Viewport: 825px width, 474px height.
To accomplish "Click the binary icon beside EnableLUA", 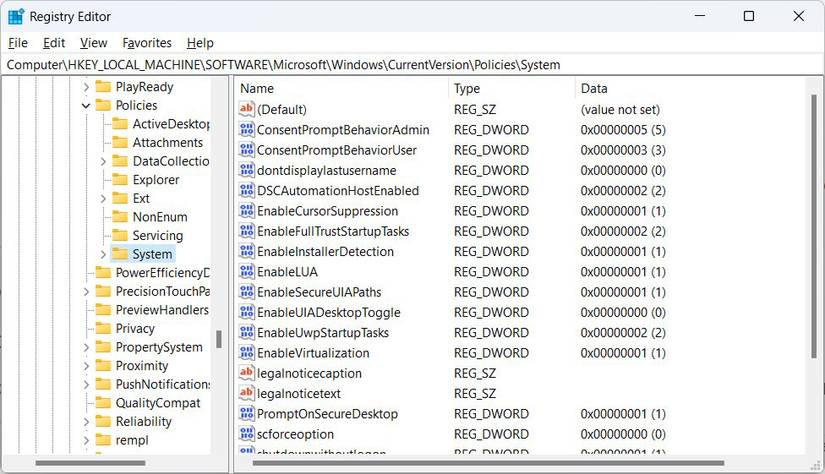I will tap(246, 271).
